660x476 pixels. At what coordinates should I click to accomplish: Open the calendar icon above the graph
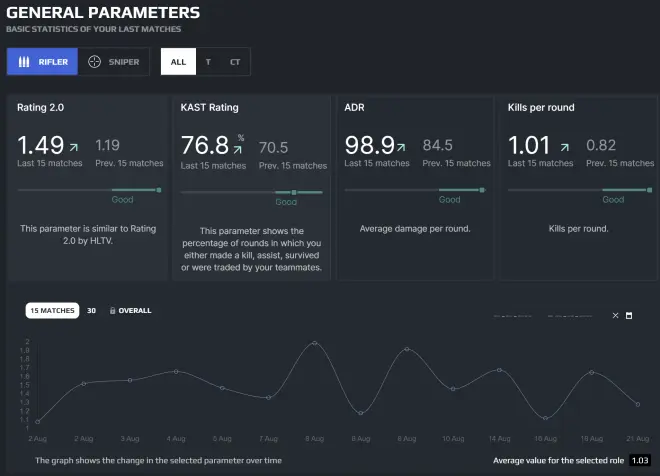629,316
